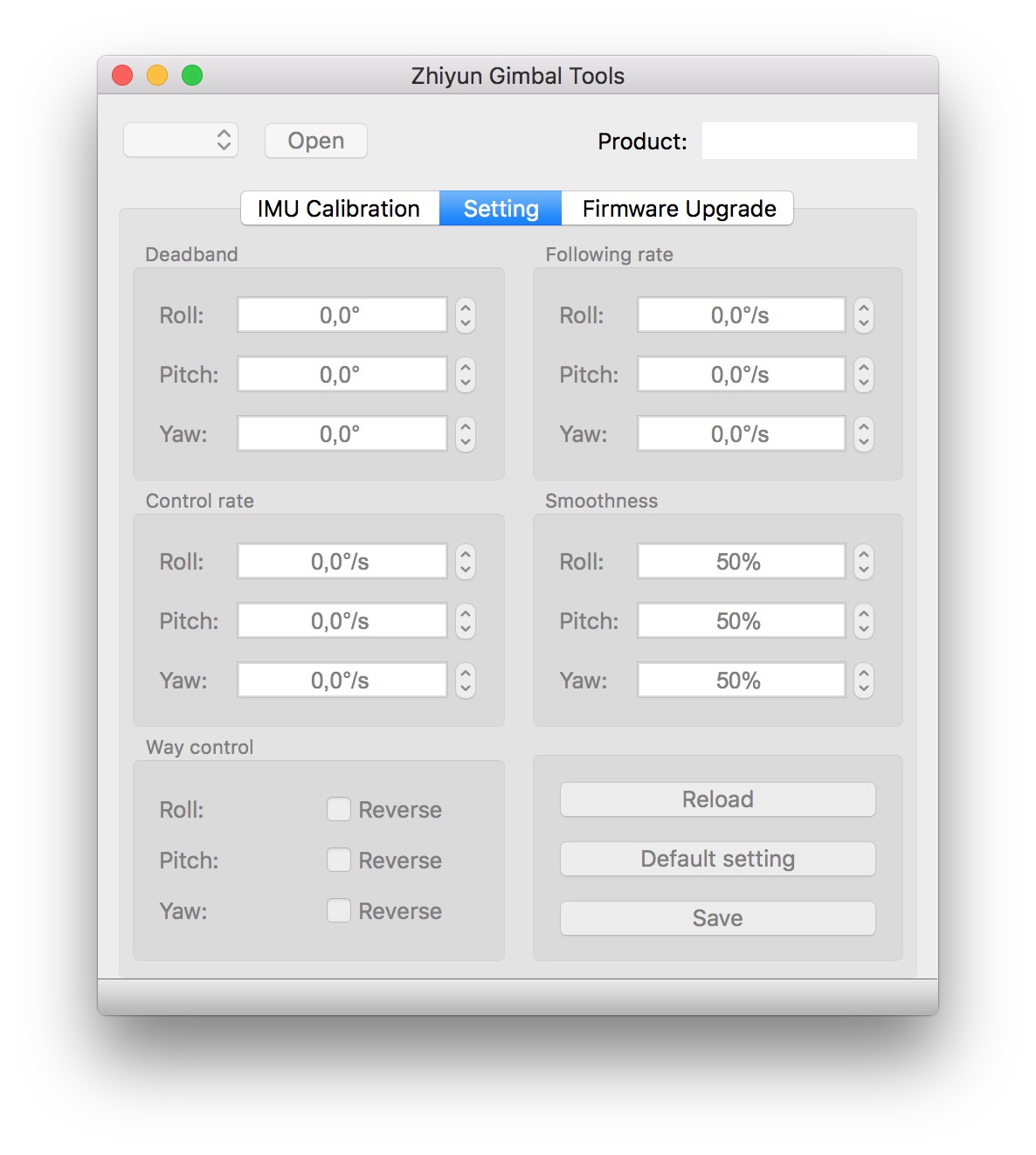Click the Following rate Roll field

(741, 315)
